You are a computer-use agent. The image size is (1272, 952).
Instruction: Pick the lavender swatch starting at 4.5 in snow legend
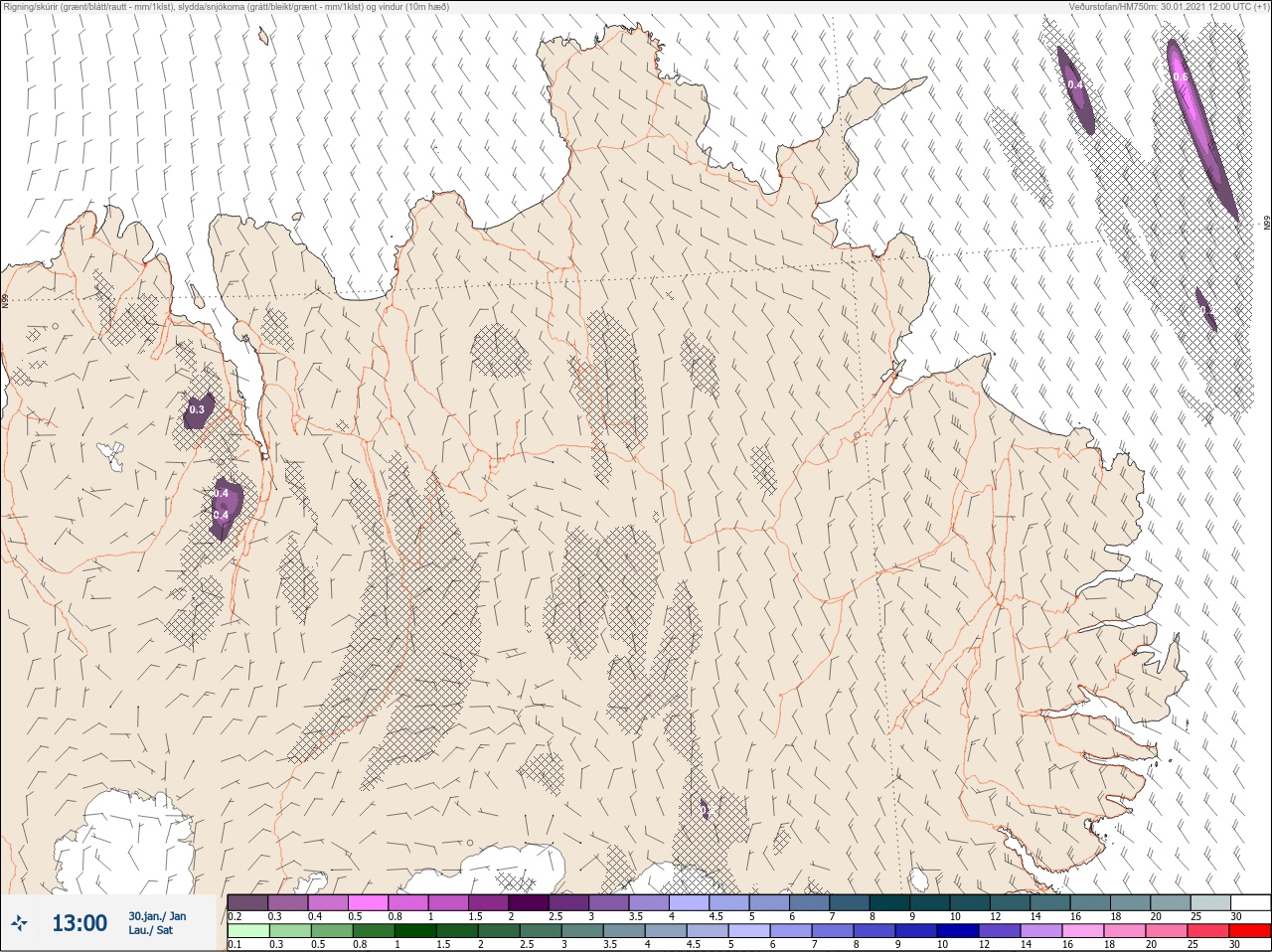pyautogui.click(x=729, y=902)
